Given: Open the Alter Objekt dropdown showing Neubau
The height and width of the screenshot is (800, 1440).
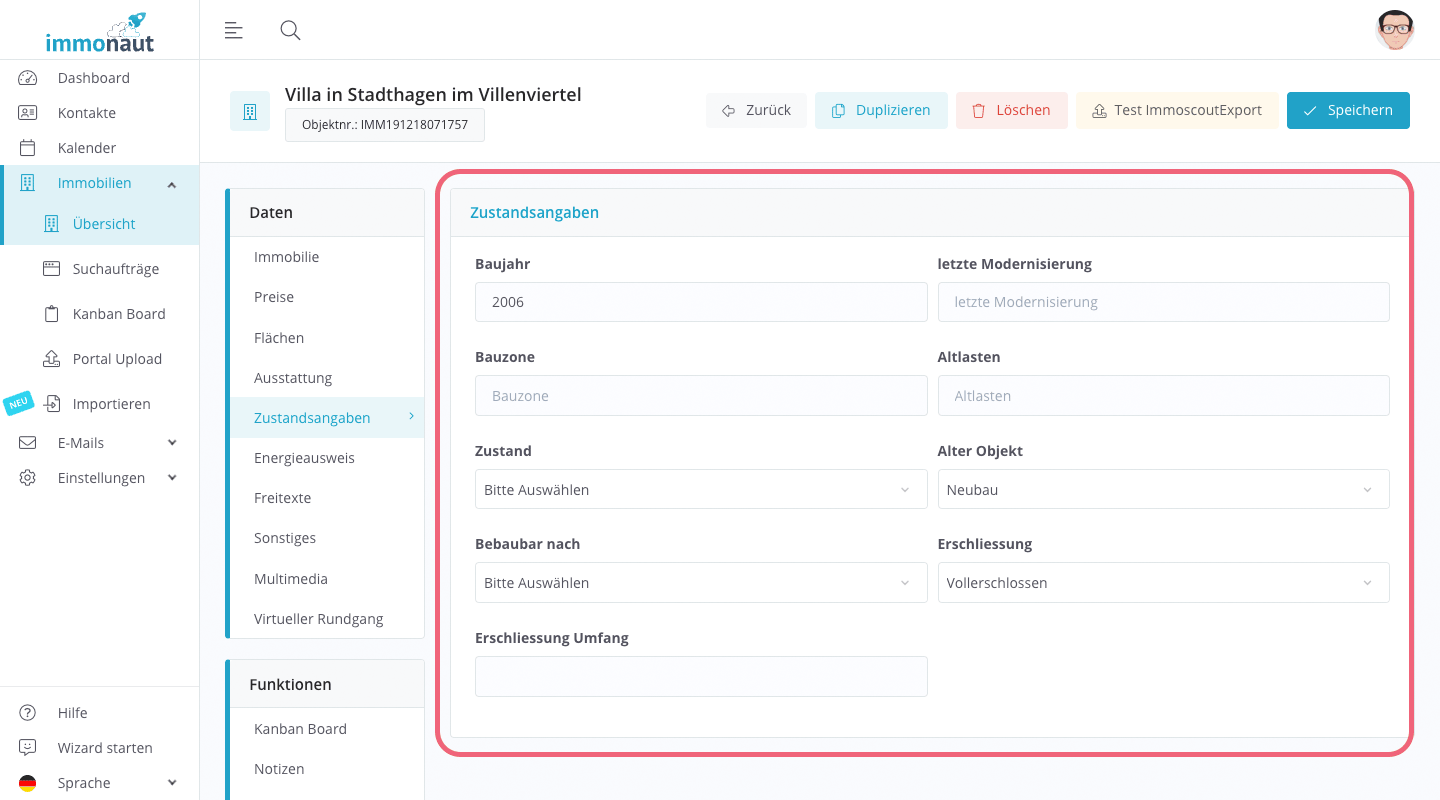Looking at the screenshot, I should (x=1163, y=490).
